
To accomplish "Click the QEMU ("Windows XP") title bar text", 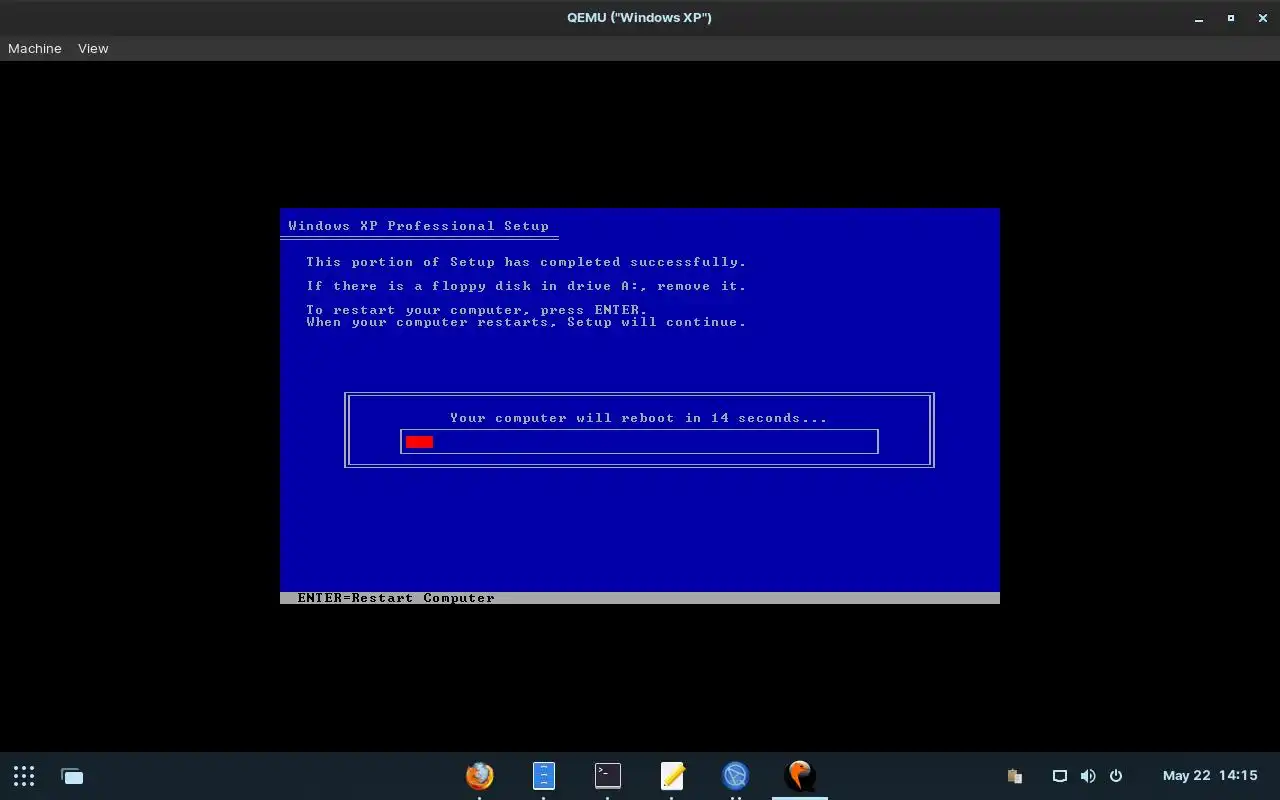I will pyautogui.click(x=640, y=18).
